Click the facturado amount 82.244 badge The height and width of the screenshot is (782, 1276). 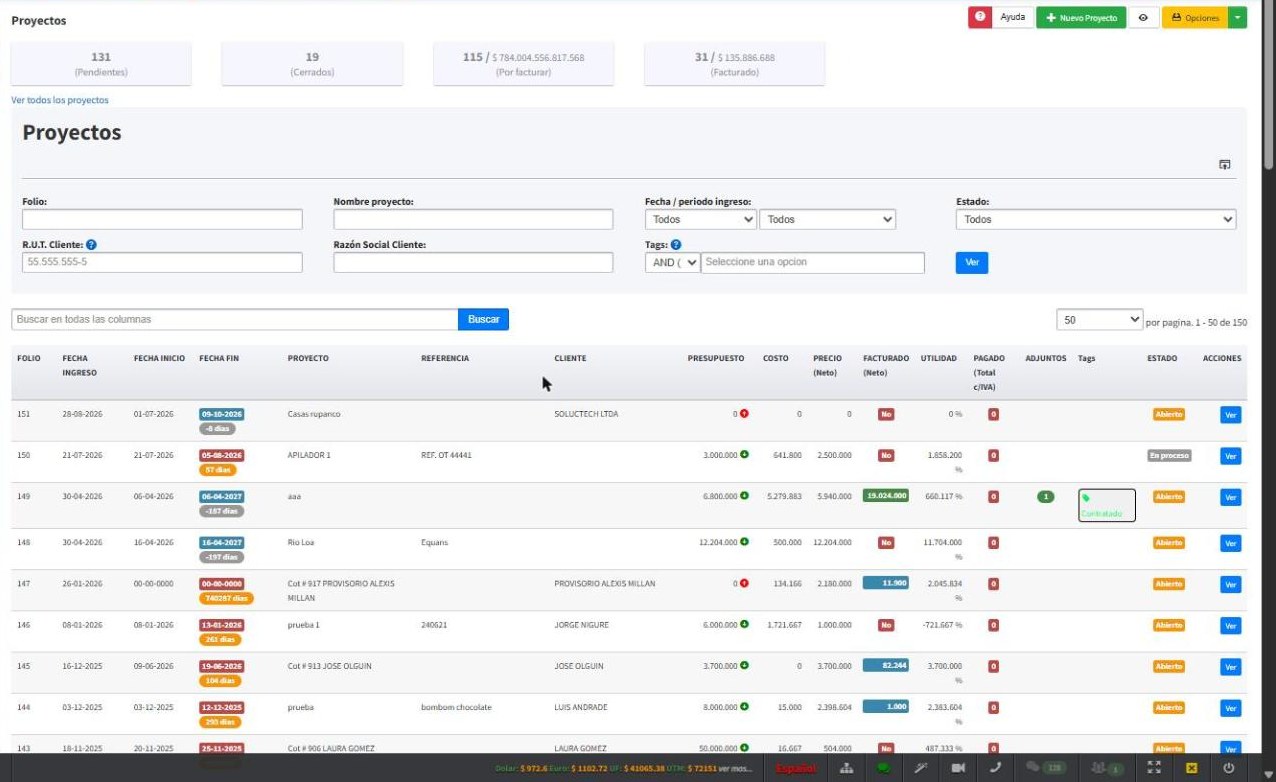(886, 665)
